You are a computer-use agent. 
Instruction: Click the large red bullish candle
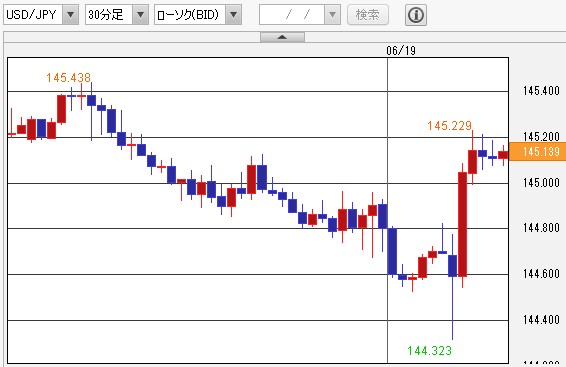click(x=462, y=224)
